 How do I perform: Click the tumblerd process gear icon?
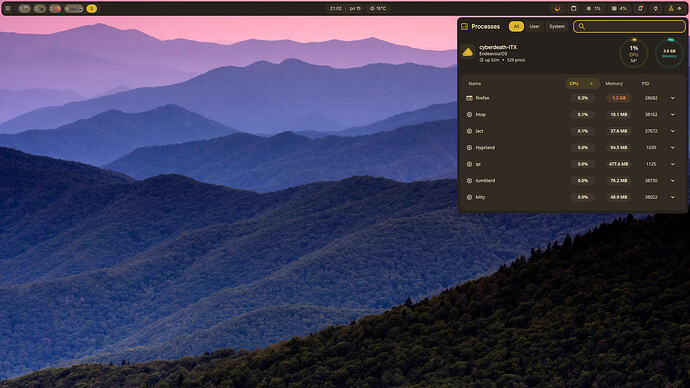[469, 181]
